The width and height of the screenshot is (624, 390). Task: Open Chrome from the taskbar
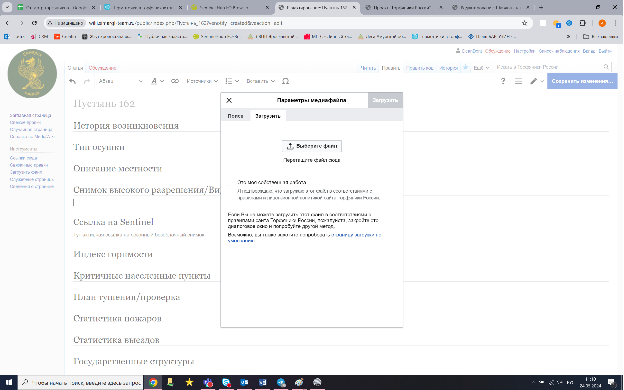coord(153,382)
